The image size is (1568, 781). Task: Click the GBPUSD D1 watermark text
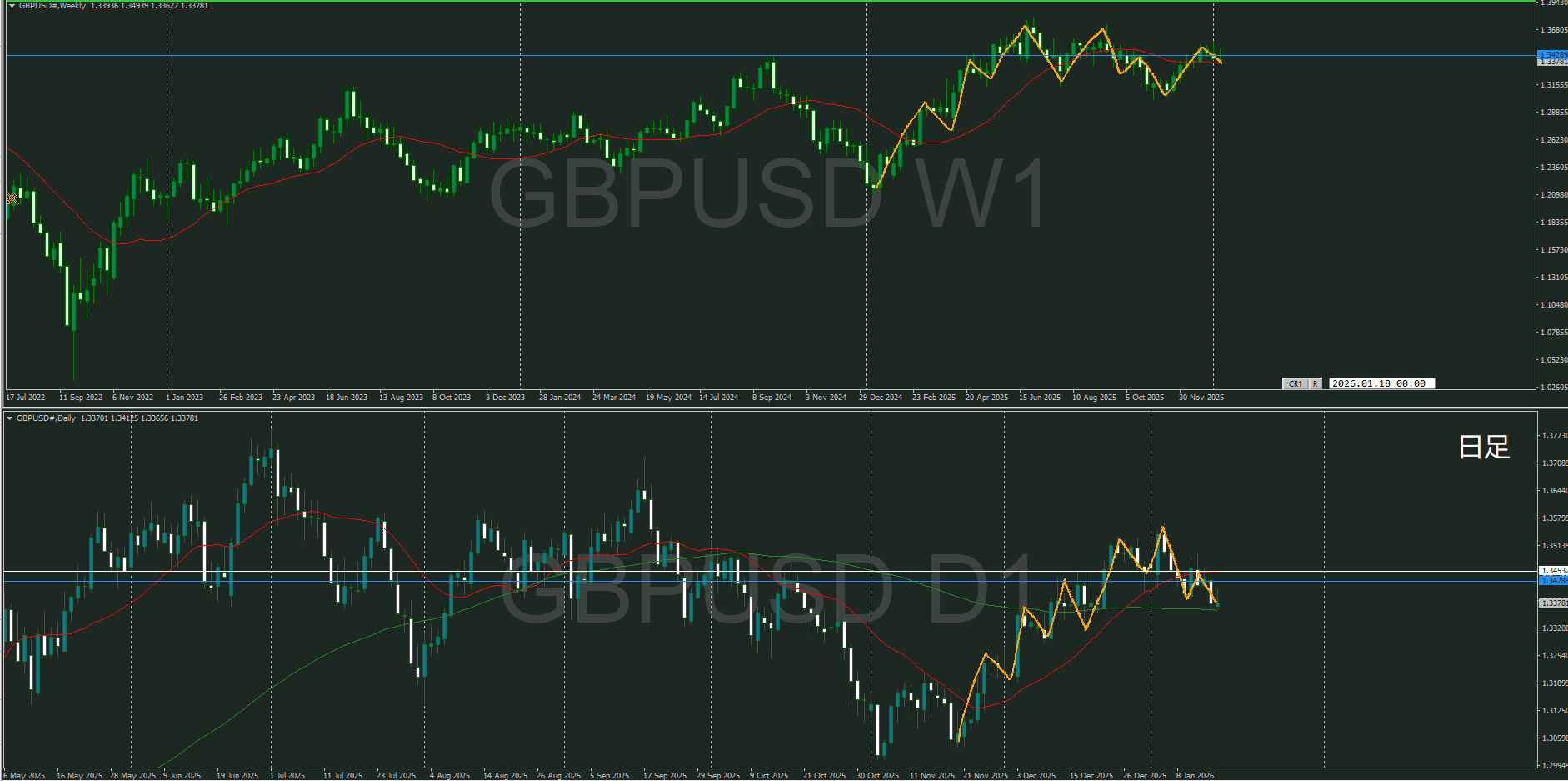pos(767,590)
